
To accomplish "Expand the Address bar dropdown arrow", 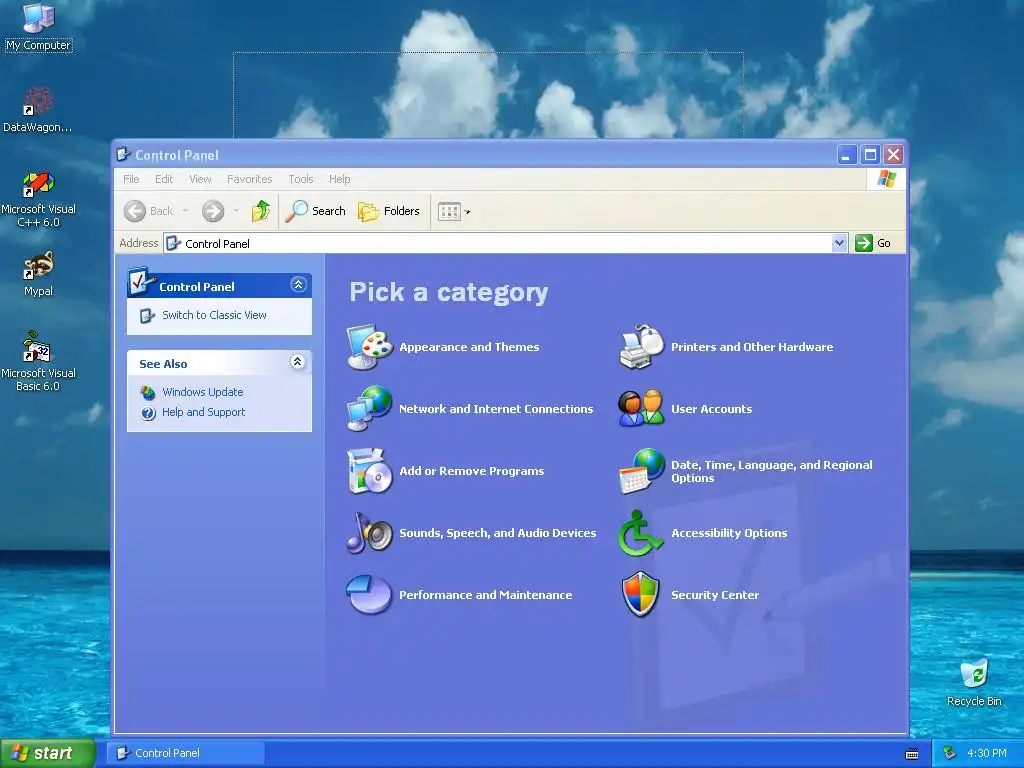I will 839,243.
